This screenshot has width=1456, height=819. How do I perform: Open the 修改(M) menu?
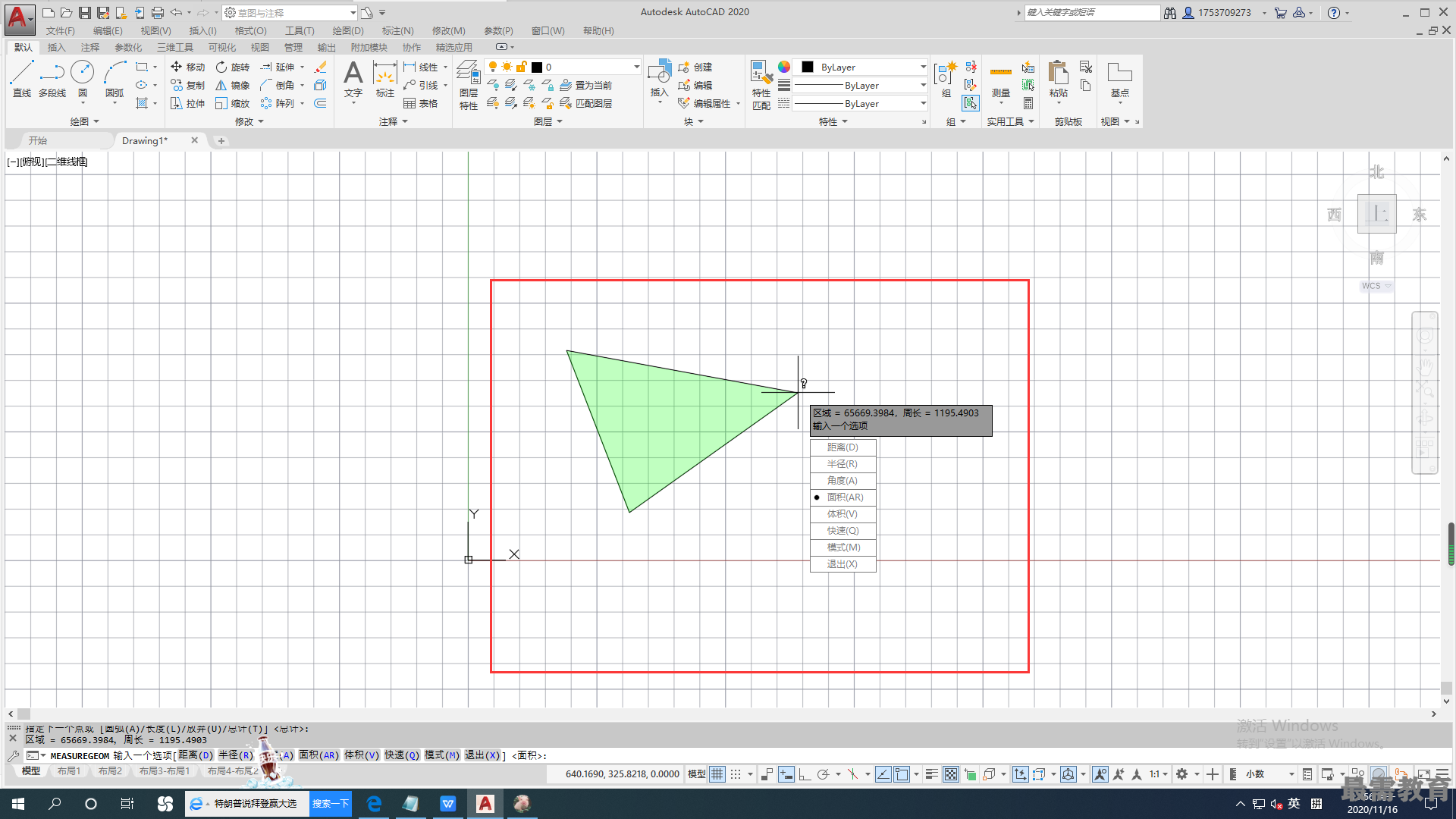(x=448, y=30)
